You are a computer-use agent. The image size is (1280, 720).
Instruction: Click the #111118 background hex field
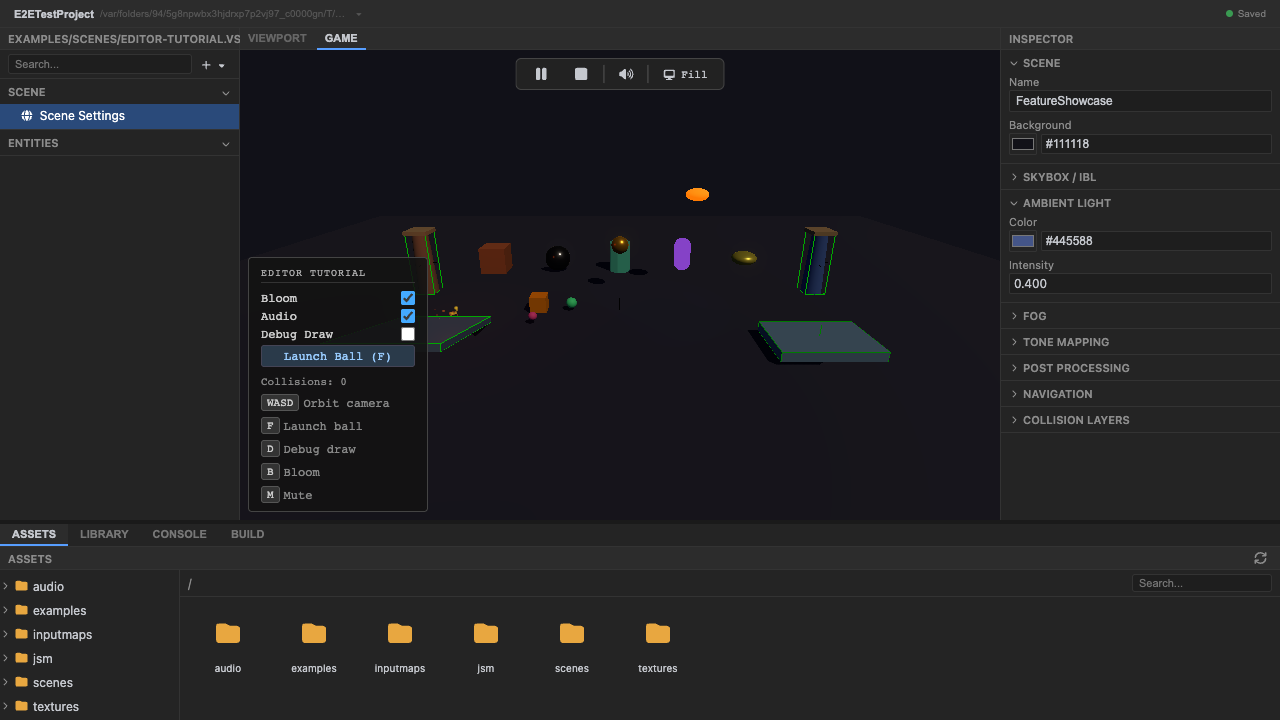(1156, 144)
